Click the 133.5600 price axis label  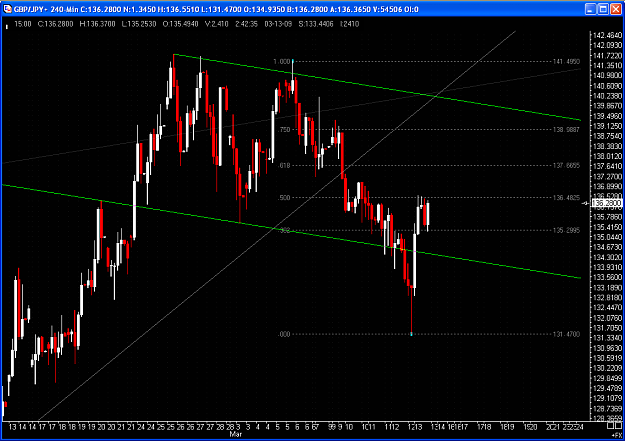(607, 277)
